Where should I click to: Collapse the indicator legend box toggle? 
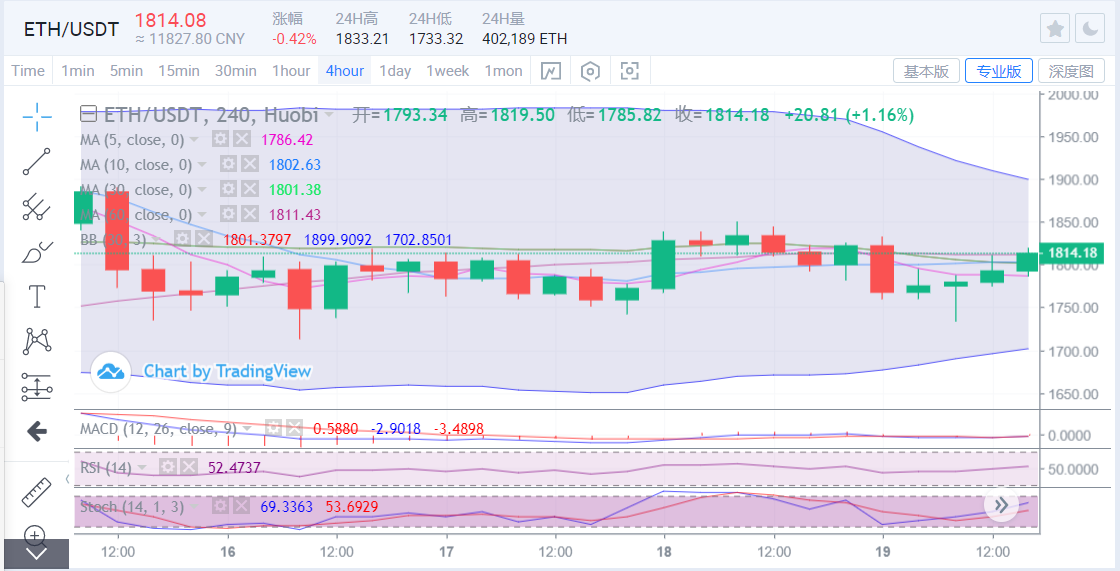point(89,114)
